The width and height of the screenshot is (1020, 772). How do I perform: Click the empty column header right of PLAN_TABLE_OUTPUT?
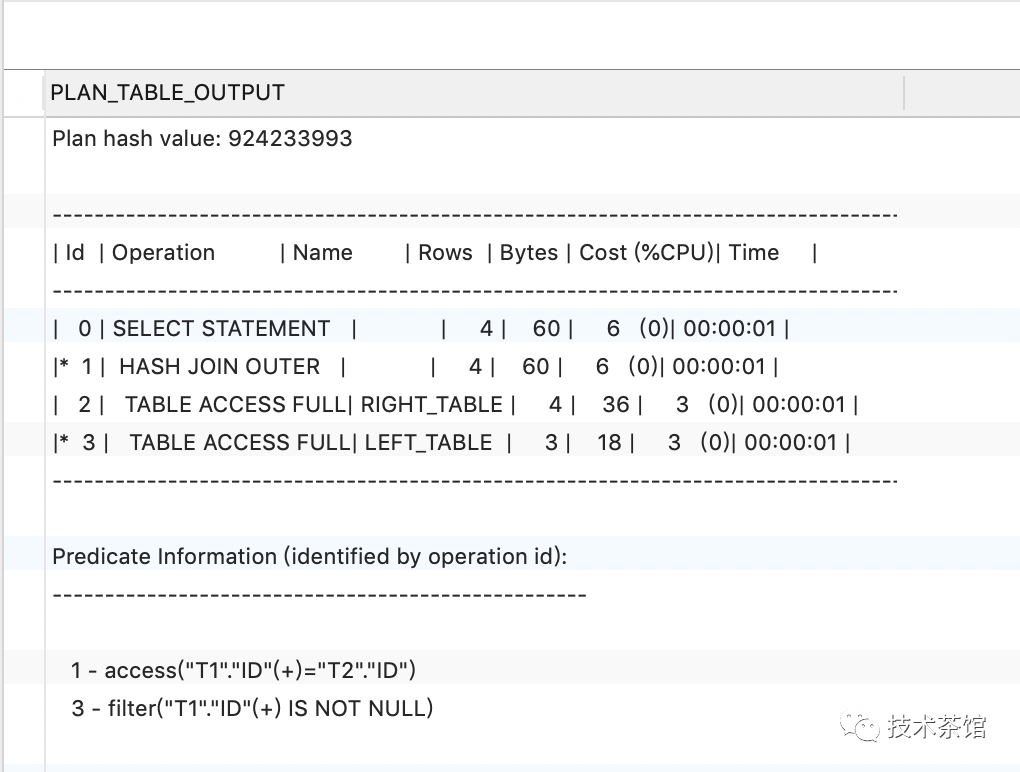click(960, 91)
